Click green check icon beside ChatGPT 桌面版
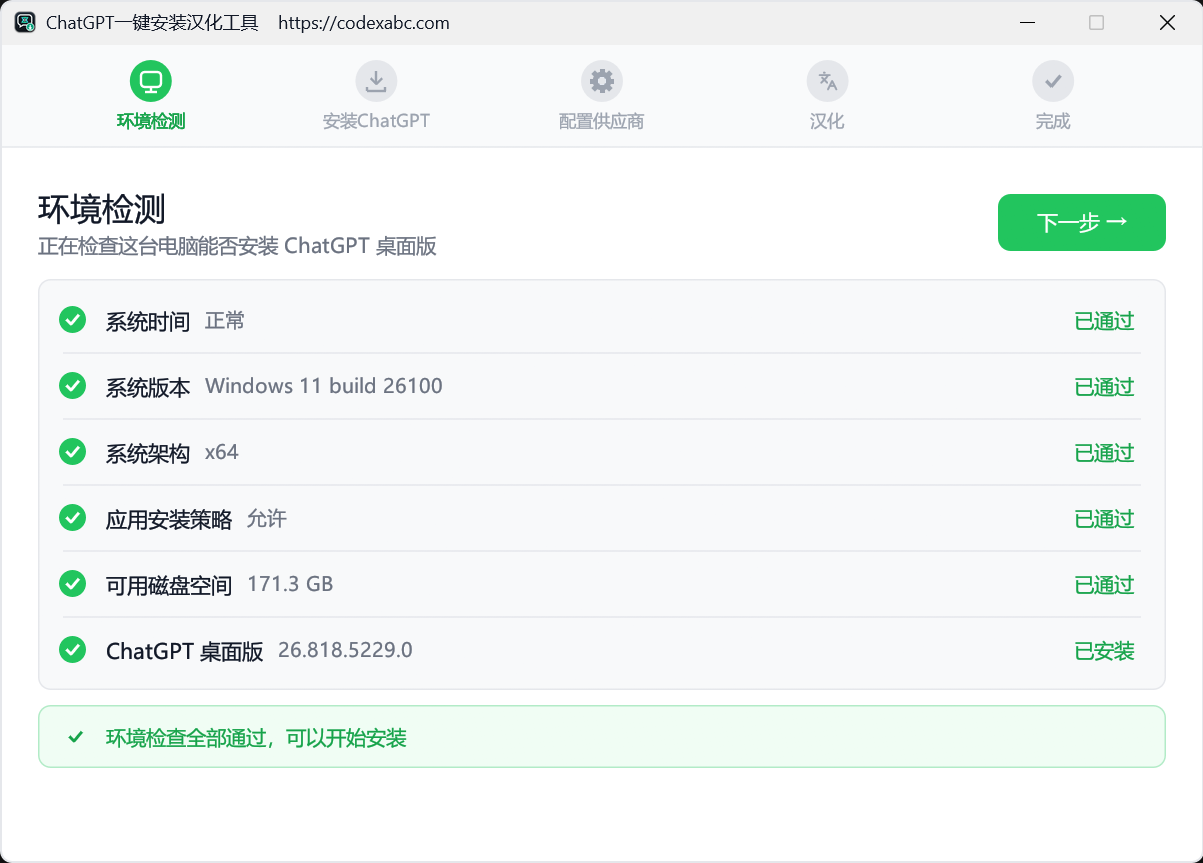 coord(72,650)
